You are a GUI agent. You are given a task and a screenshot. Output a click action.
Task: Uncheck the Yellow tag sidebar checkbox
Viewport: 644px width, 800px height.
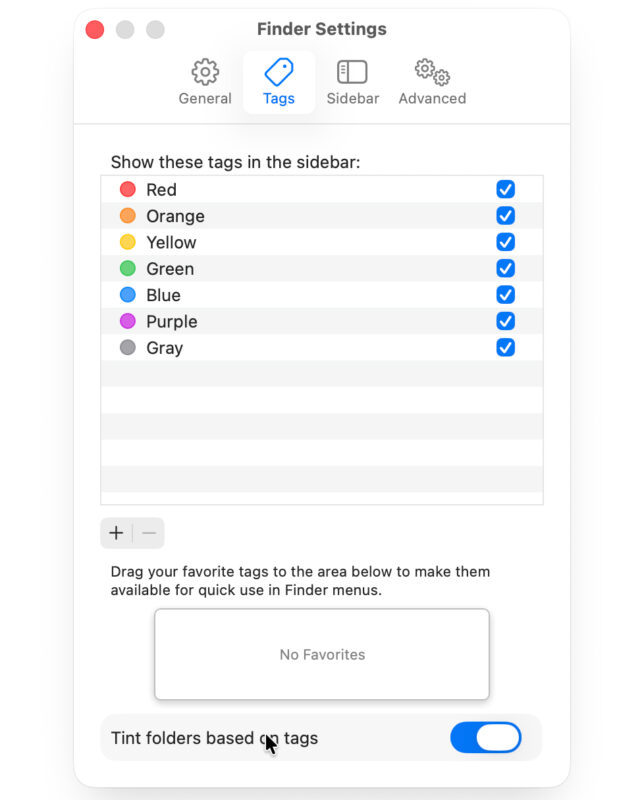point(506,242)
